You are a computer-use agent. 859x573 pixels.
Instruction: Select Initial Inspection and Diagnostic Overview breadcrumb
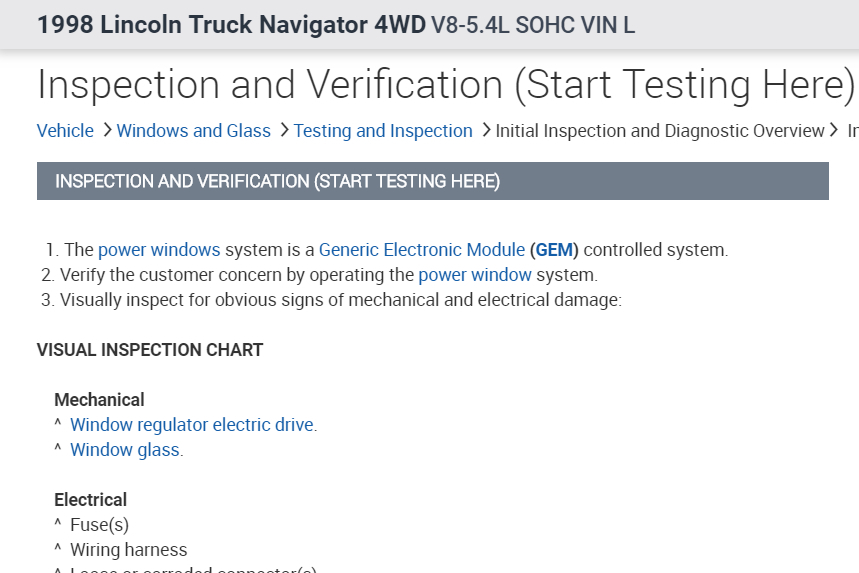coord(659,131)
